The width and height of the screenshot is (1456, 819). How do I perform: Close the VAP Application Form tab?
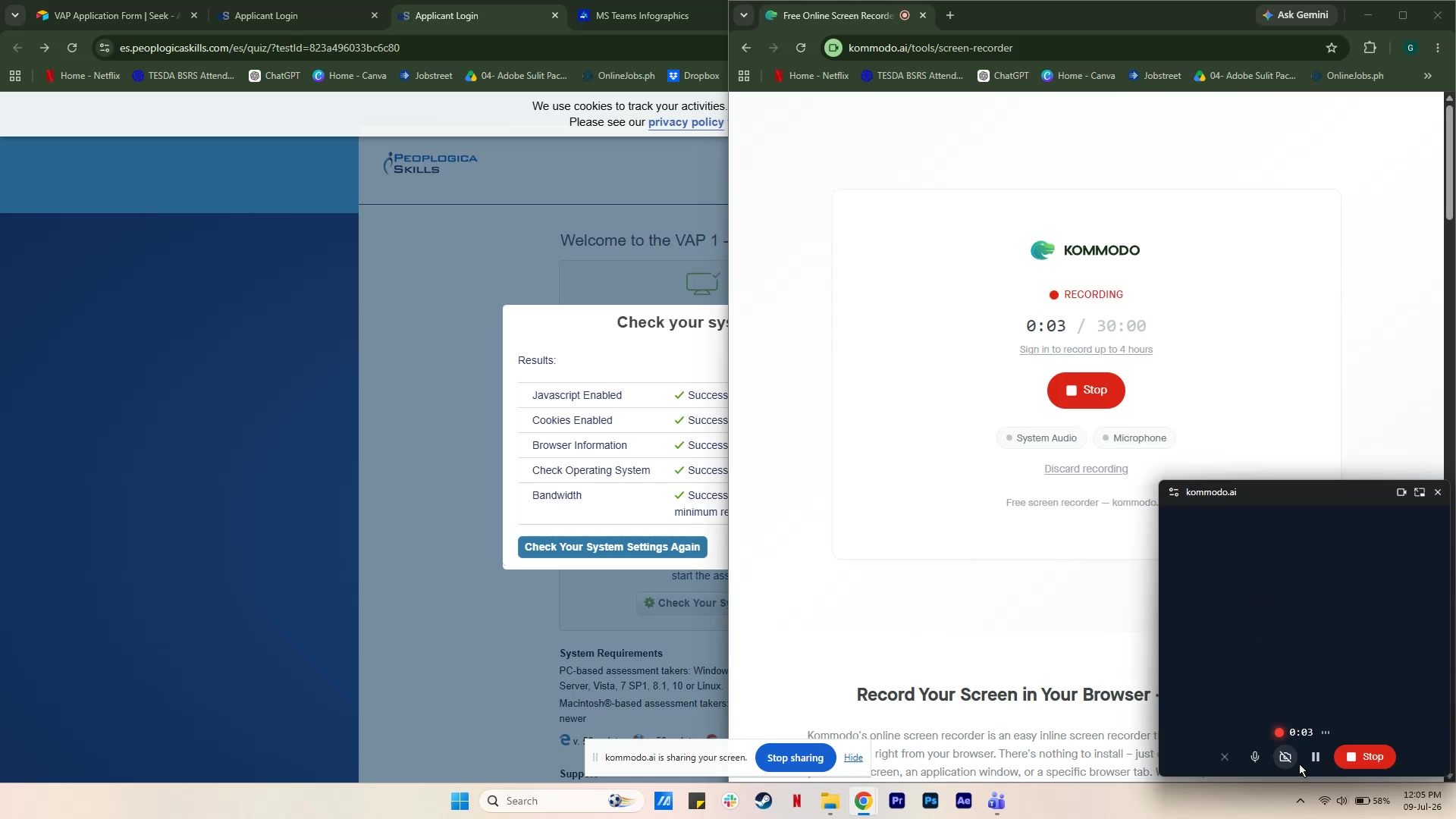pyautogui.click(x=194, y=15)
